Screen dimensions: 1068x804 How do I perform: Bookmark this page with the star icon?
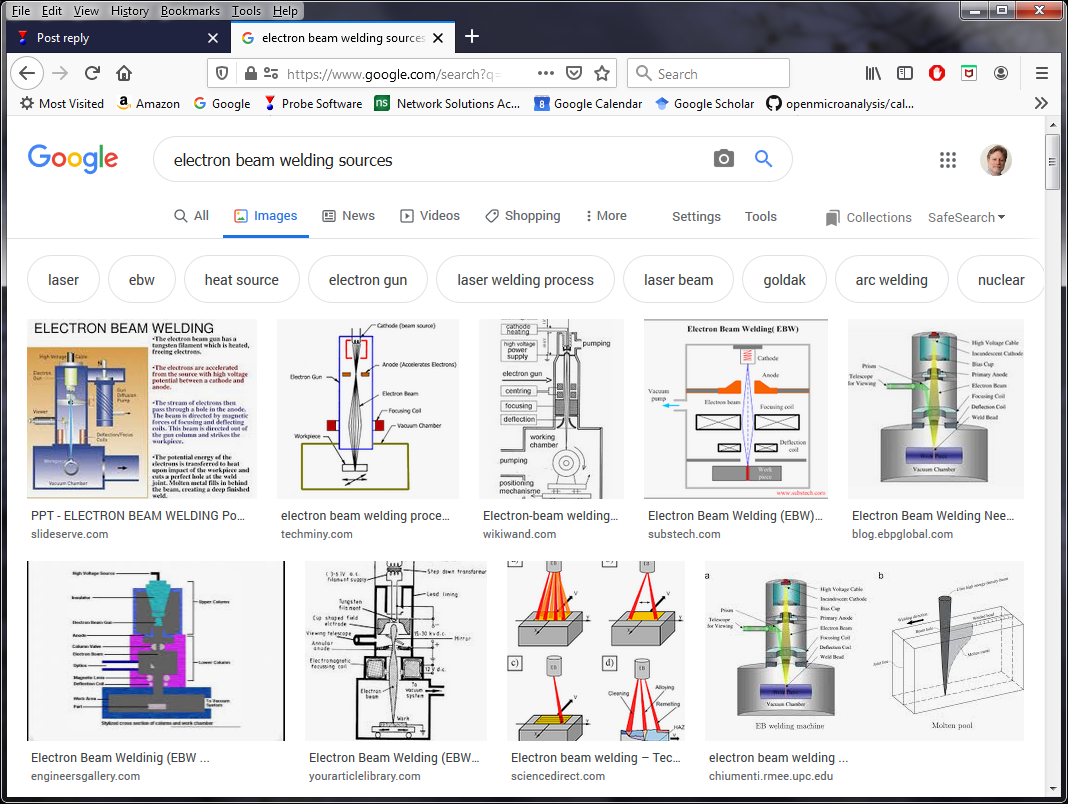pyautogui.click(x=602, y=73)
